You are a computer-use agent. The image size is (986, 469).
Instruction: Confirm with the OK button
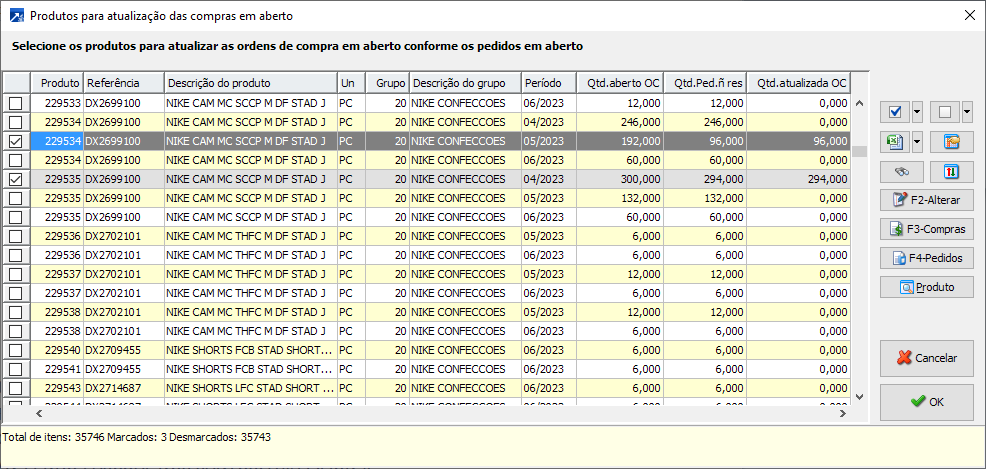point(926,402)
